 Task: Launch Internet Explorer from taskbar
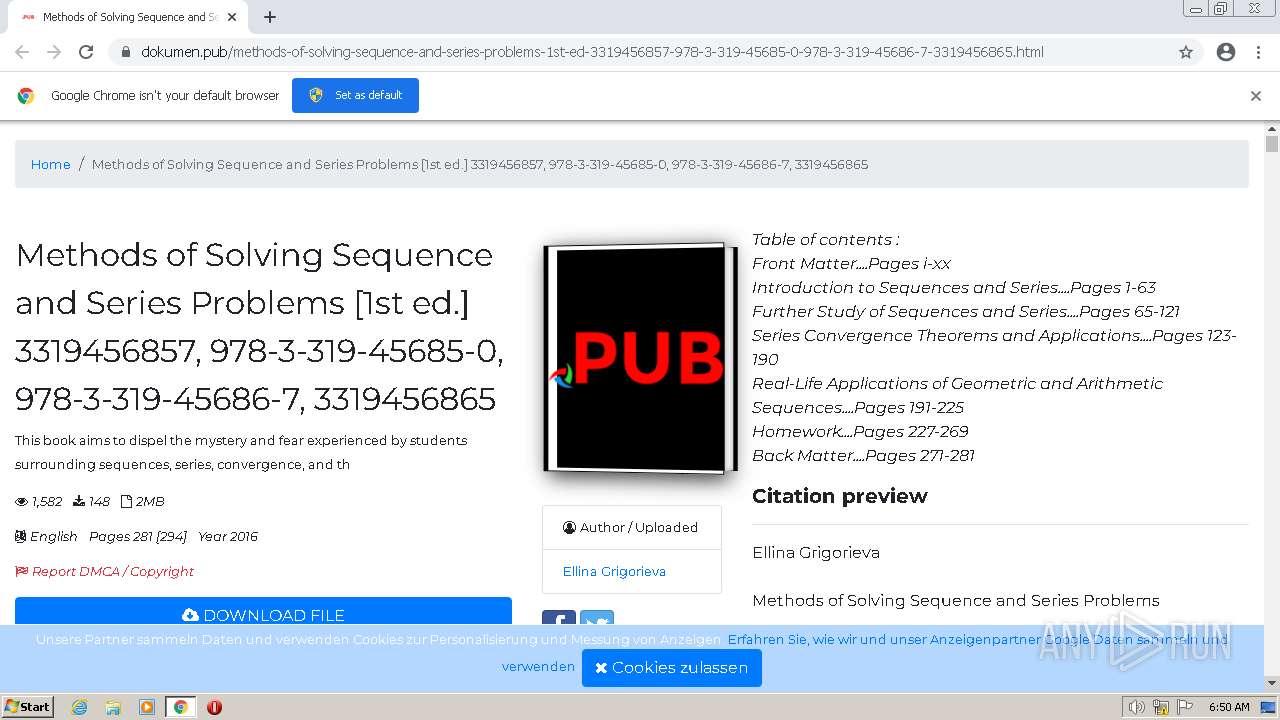tap(79, 707)
